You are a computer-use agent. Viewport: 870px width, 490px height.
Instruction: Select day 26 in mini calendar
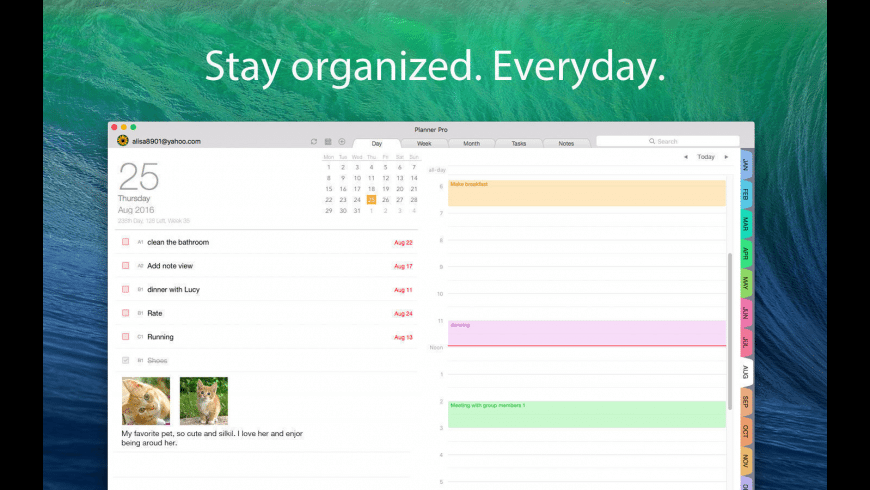(386, 200)
